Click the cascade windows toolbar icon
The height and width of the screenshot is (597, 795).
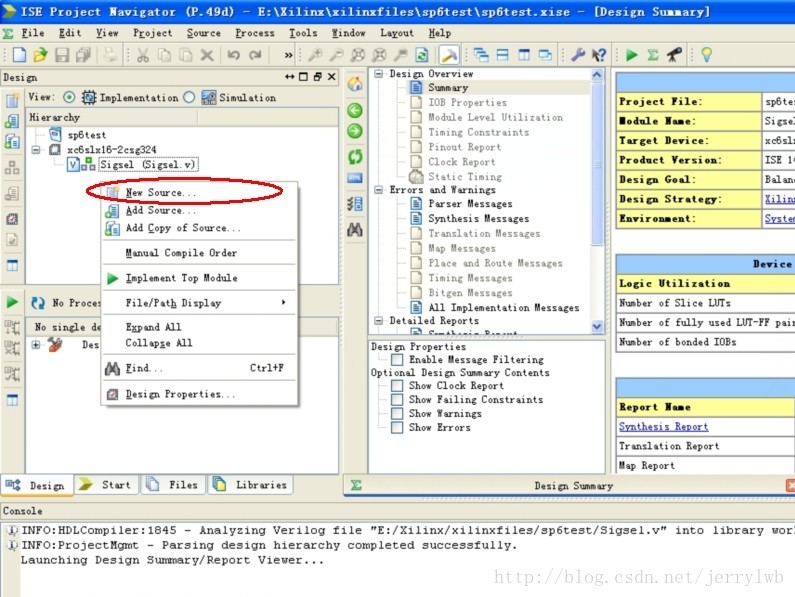click(481, 55)
